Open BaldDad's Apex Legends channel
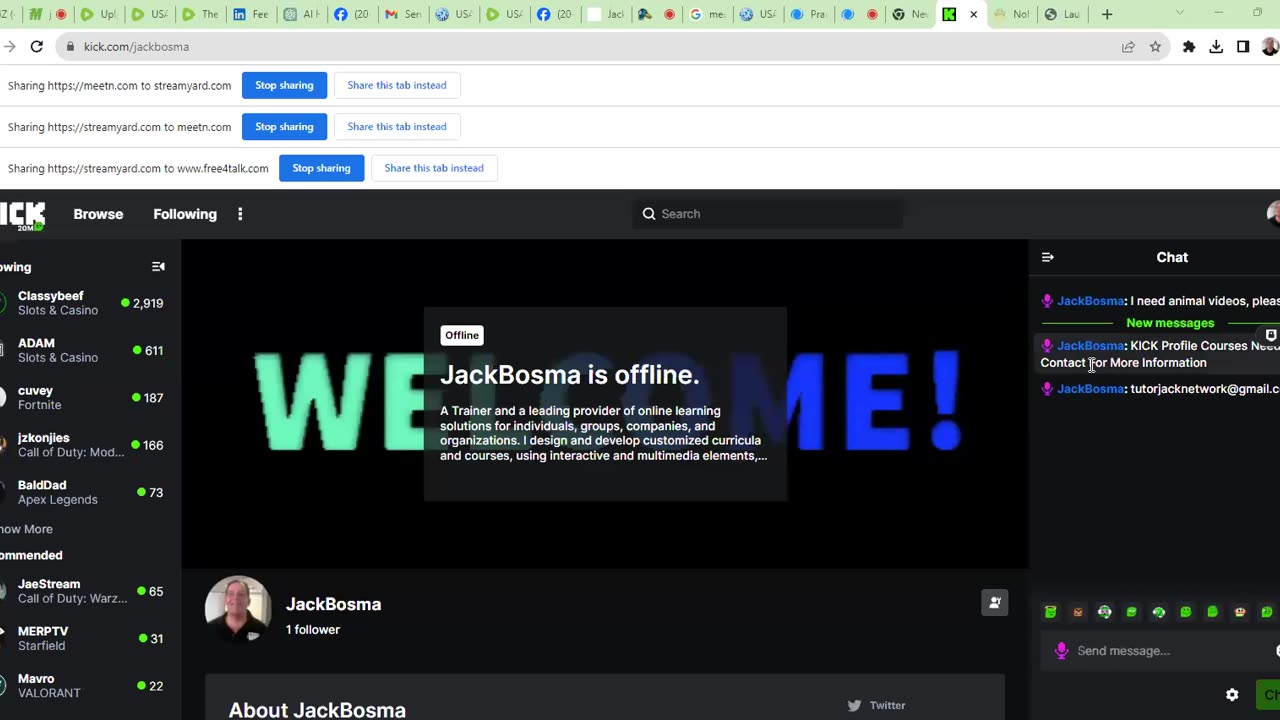The height and width of the screenshot is (720, 1280). [86, 492]
